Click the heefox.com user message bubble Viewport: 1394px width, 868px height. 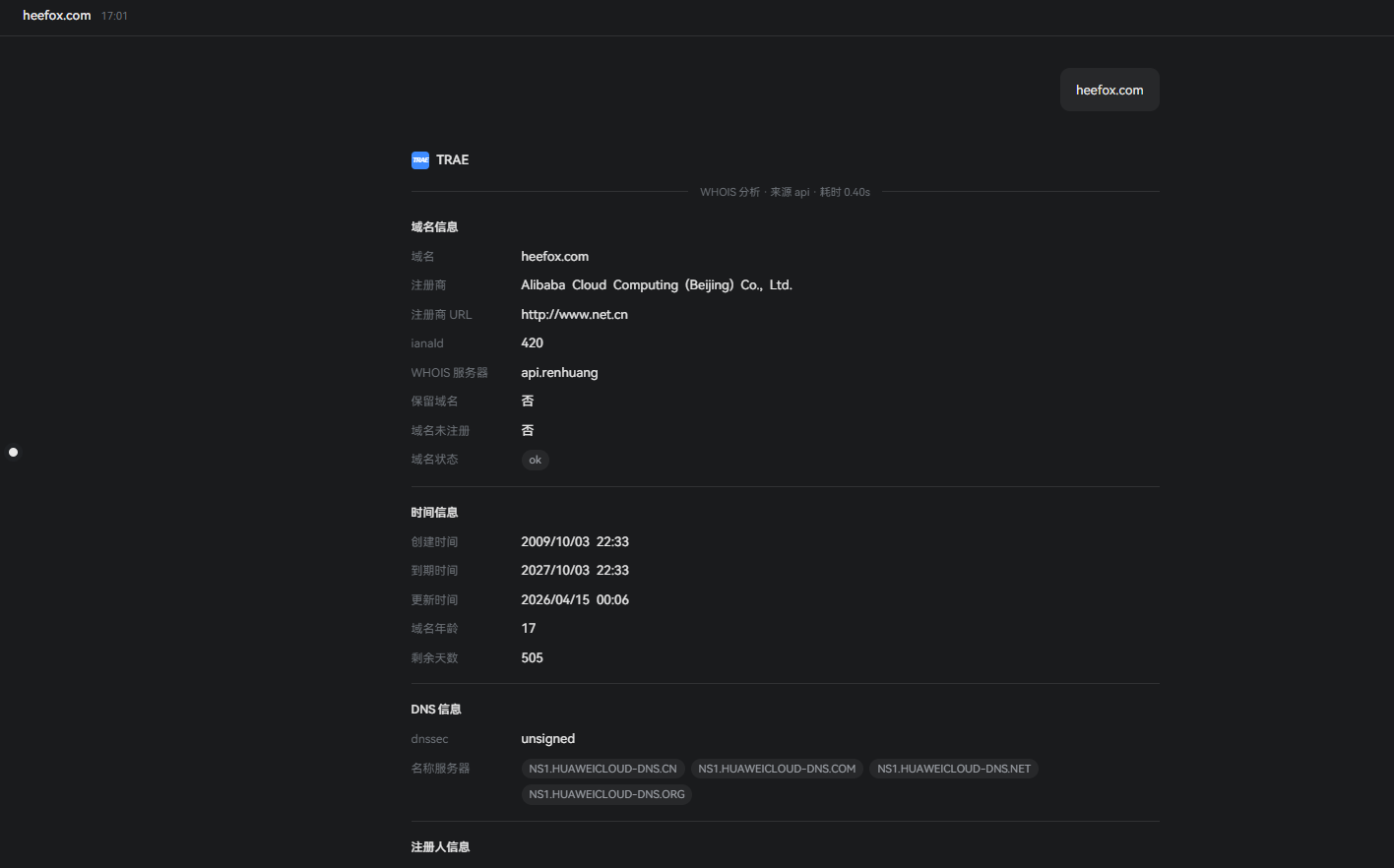point(1109,90)
